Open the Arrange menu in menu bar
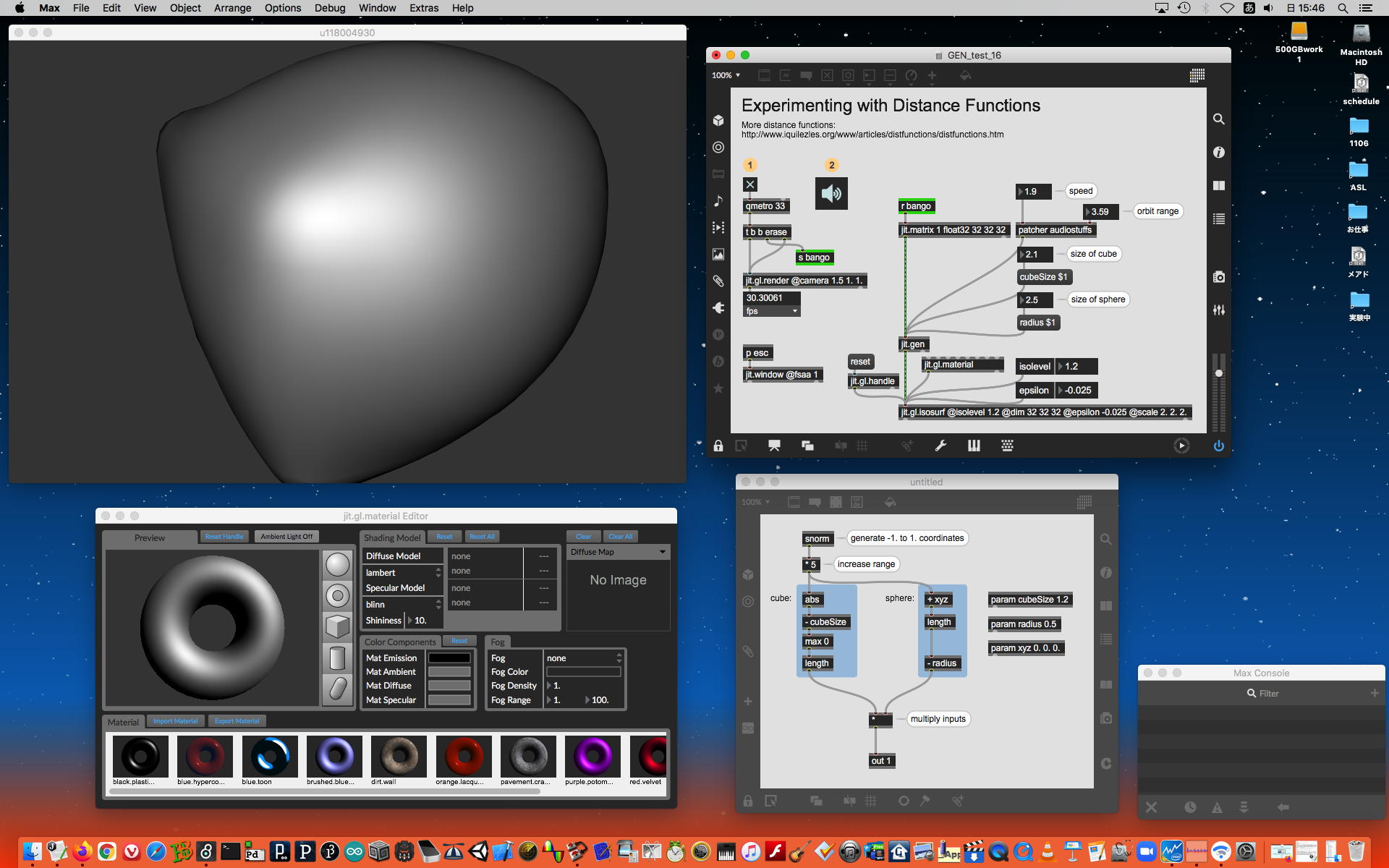The height and width of the screenshot is (868, 1389). click(232, 8)
